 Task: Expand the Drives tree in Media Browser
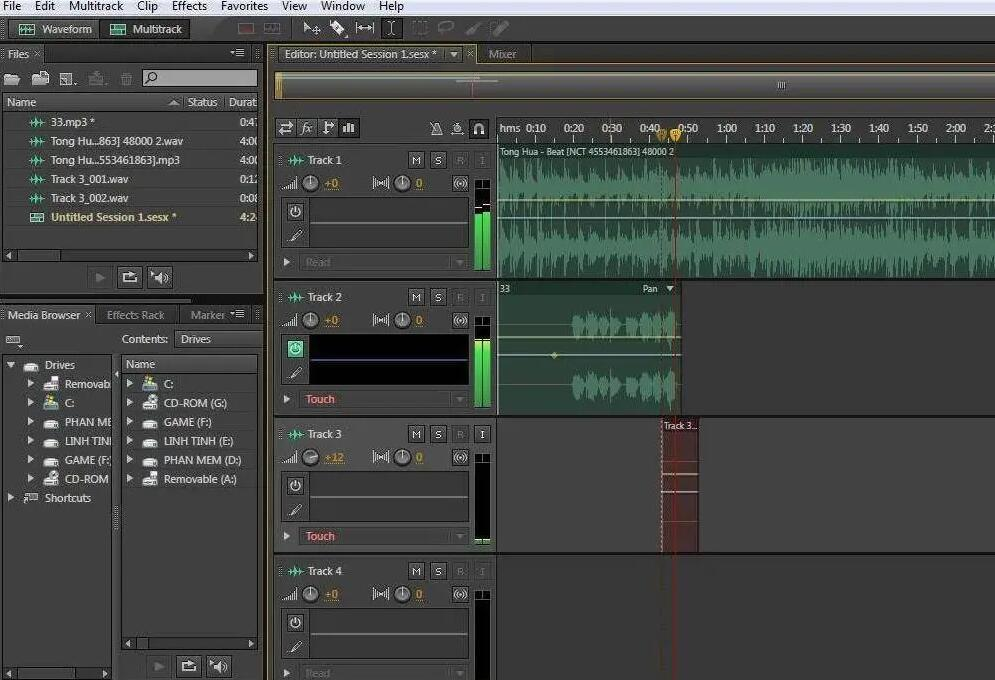(12, 365)
